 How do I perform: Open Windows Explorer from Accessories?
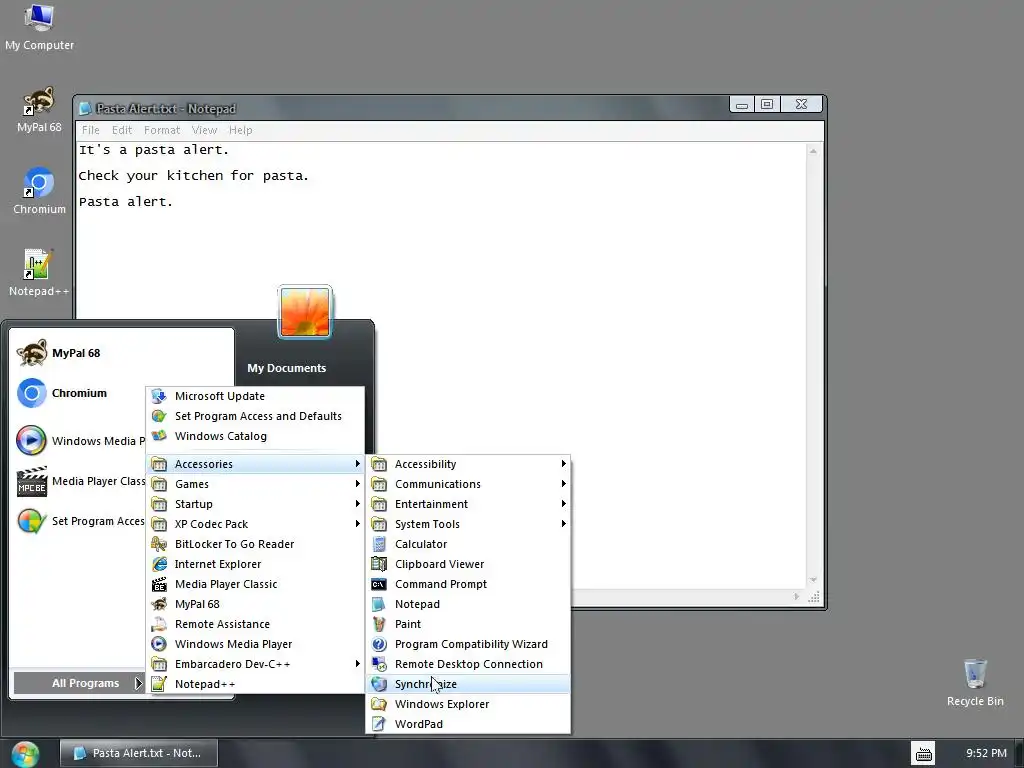[468, 704]
